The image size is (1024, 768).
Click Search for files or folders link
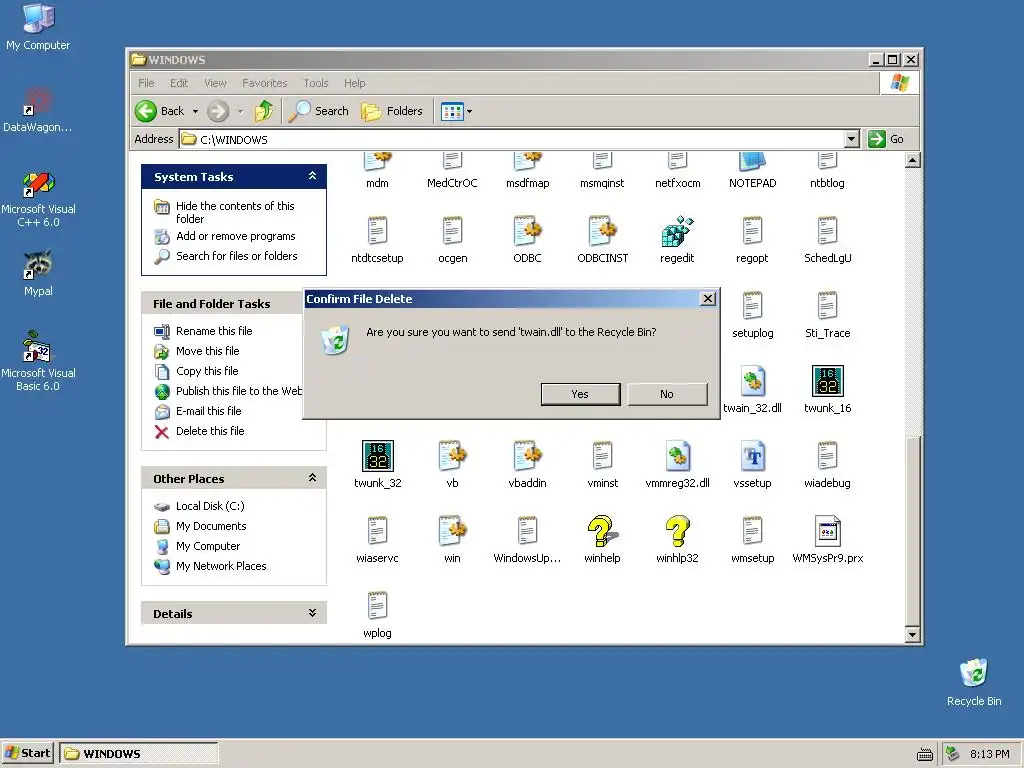[236, 256]
